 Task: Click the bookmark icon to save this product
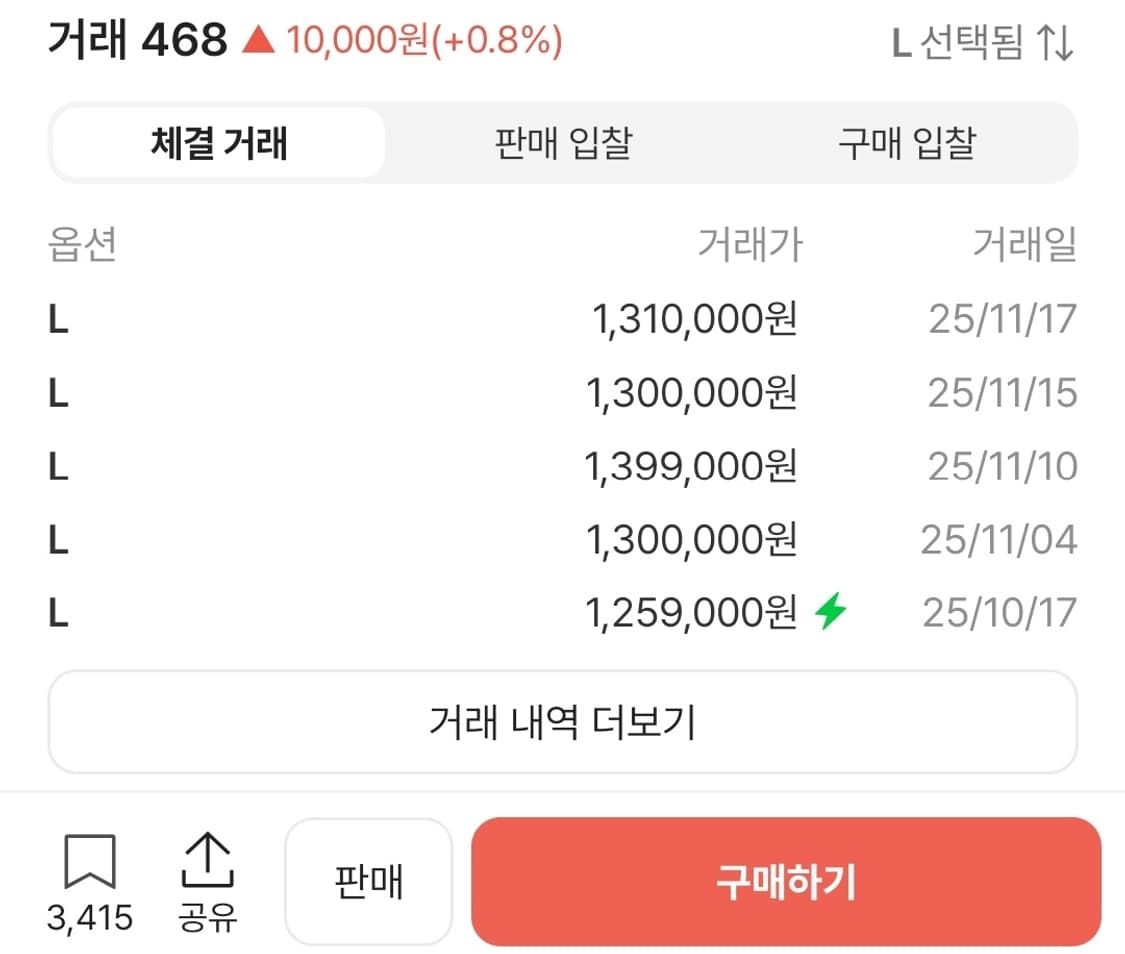click(x=91, y=862)
